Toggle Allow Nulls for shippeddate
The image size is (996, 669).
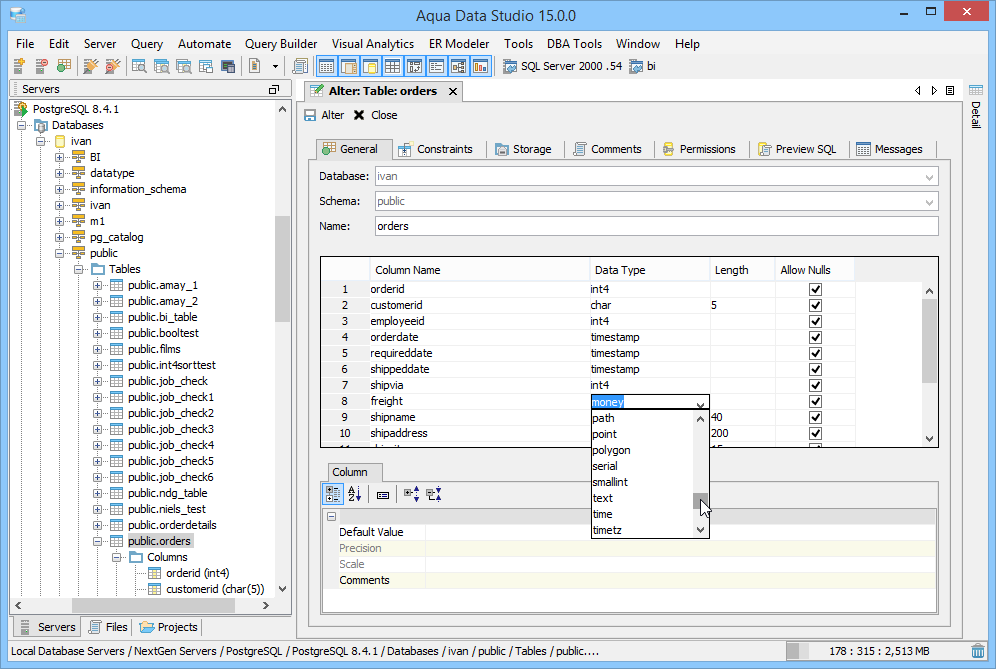coord(816,369)
